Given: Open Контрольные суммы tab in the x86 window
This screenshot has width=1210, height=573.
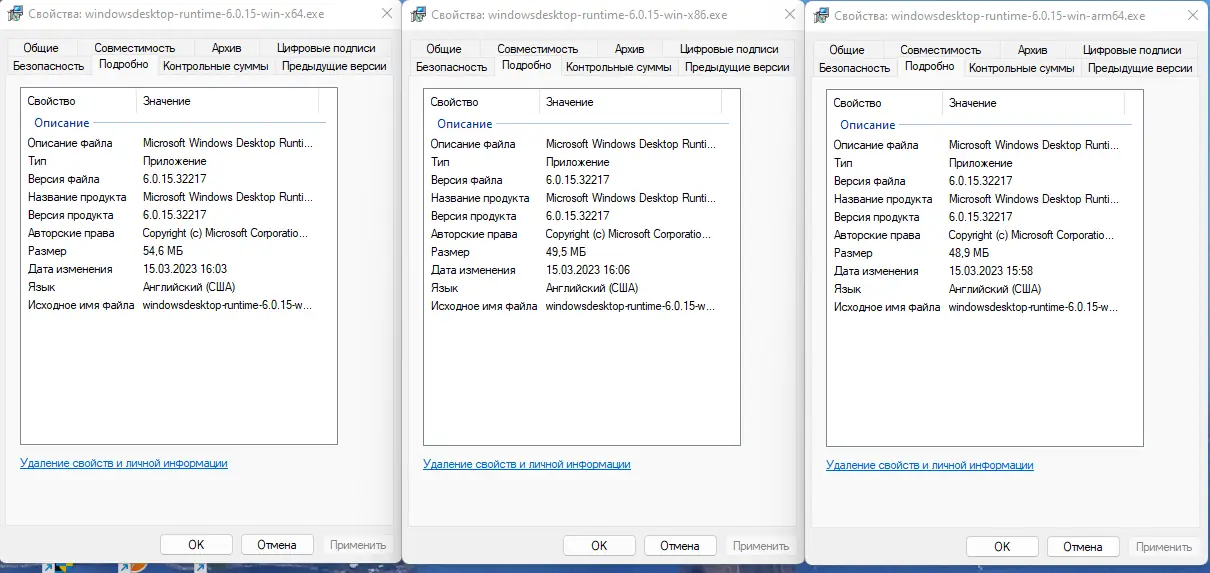Looking at the screenshot, I should point(619,67).
